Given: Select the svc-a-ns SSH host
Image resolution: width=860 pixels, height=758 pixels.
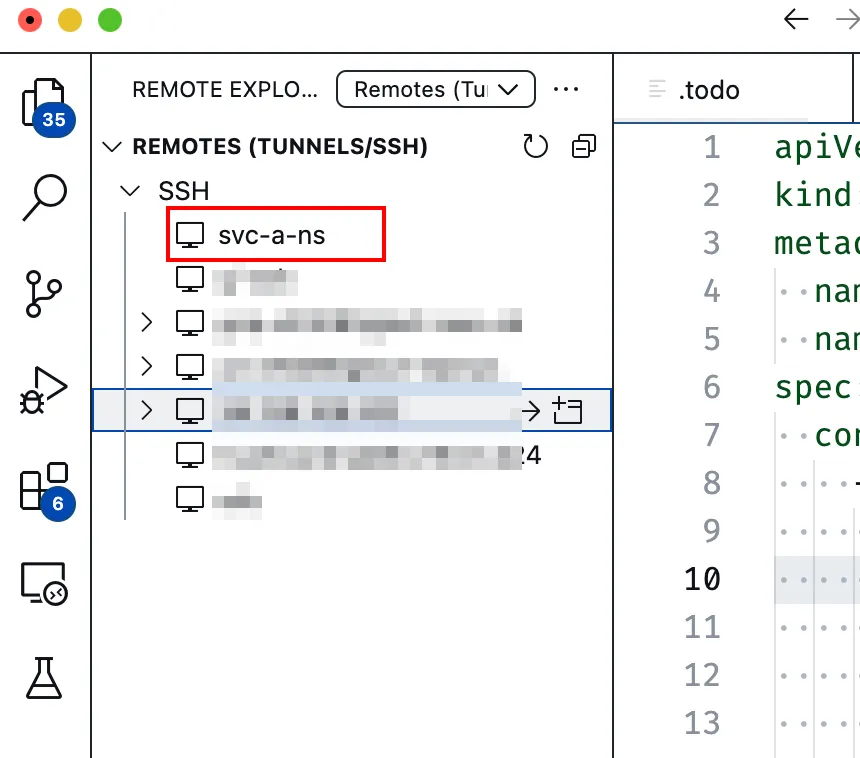Looking at the screenshot, I should tap(276, 235).
